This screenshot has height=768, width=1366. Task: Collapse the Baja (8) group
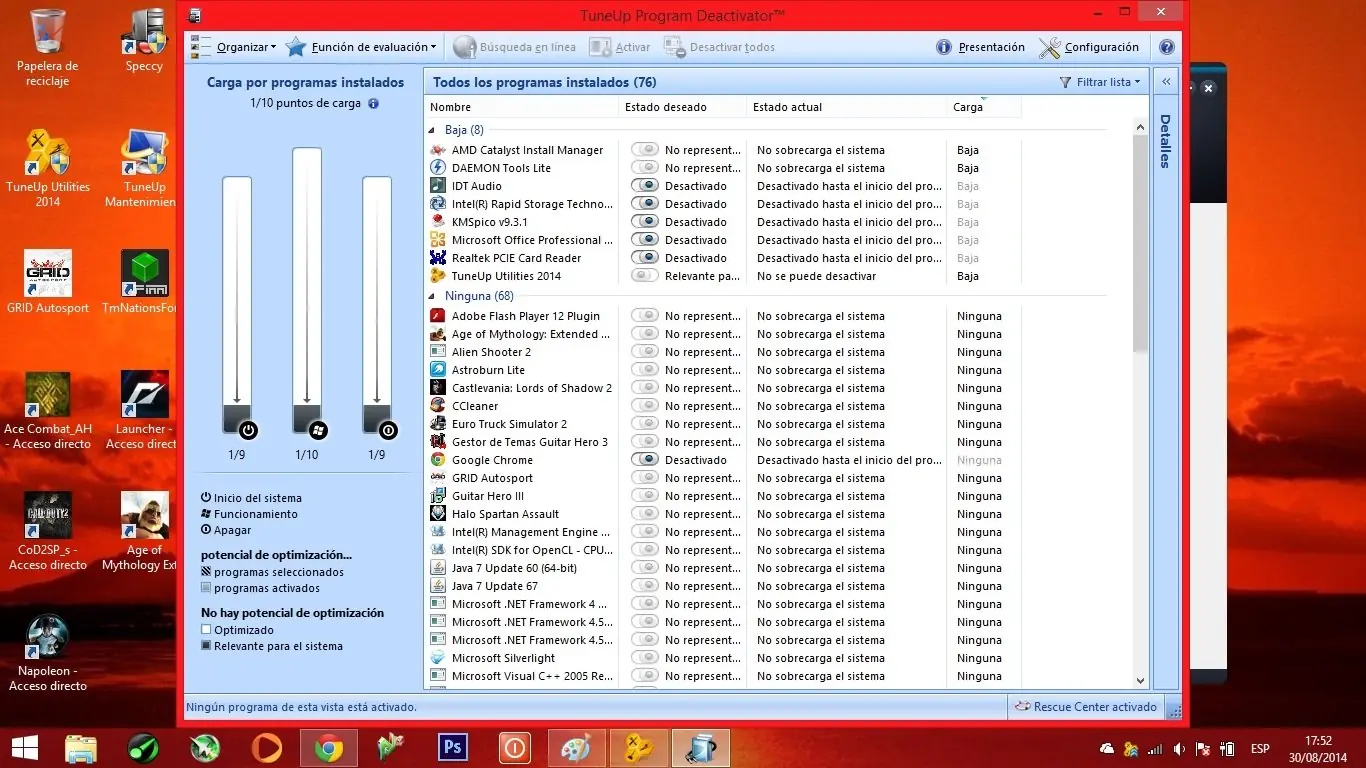[433, 130]
